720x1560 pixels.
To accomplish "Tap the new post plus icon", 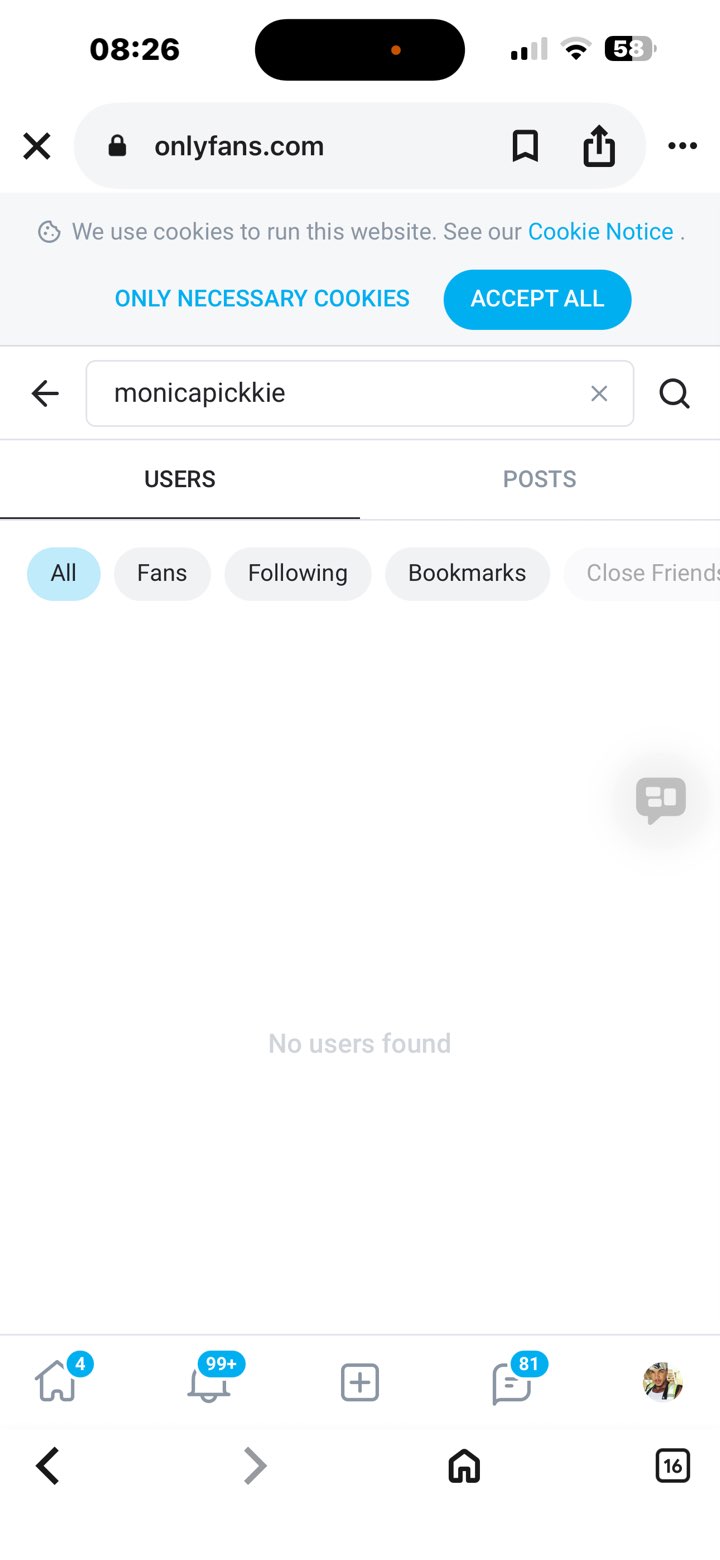I will tap(360, 1383).
